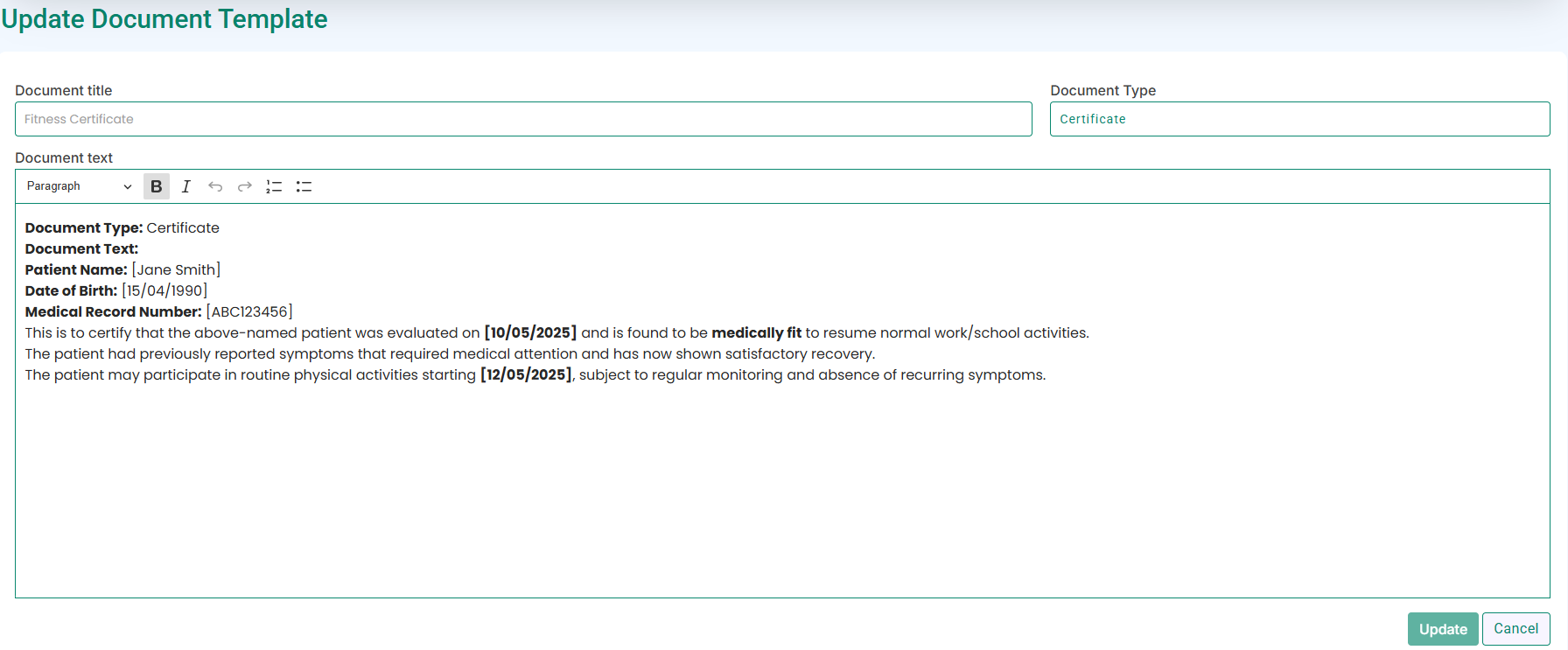Click the 'Document Type:' bold label in editor

(x=84, y=227)
